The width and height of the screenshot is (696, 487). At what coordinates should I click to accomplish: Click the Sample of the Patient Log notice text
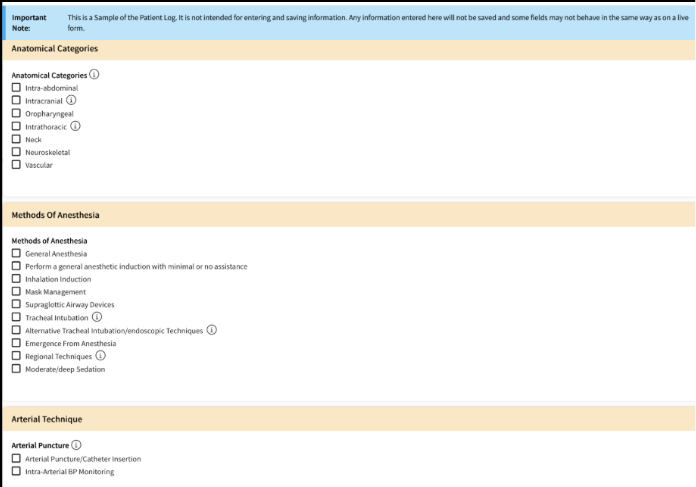378,23
